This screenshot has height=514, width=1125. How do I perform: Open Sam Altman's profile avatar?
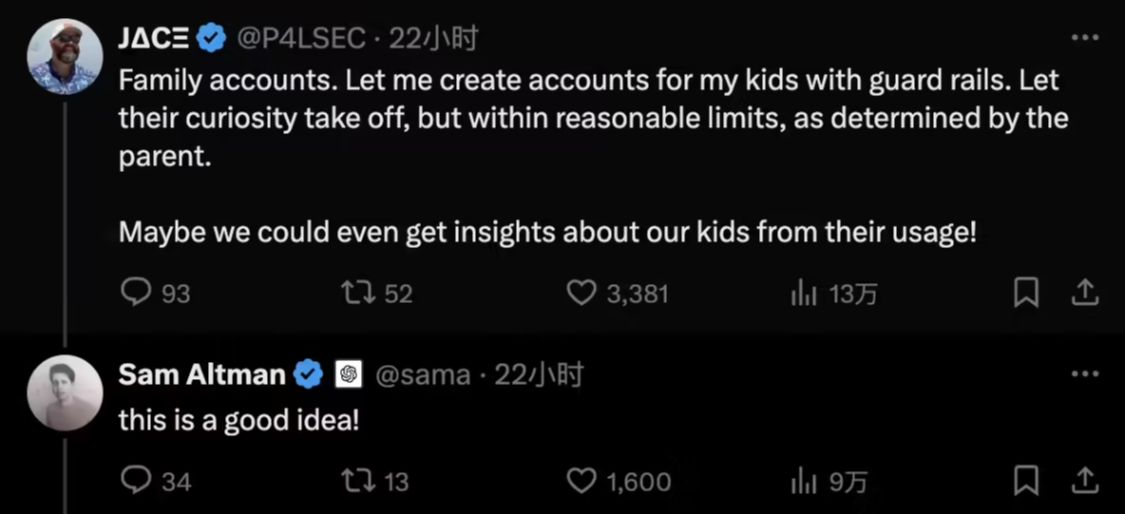[64, 392]
